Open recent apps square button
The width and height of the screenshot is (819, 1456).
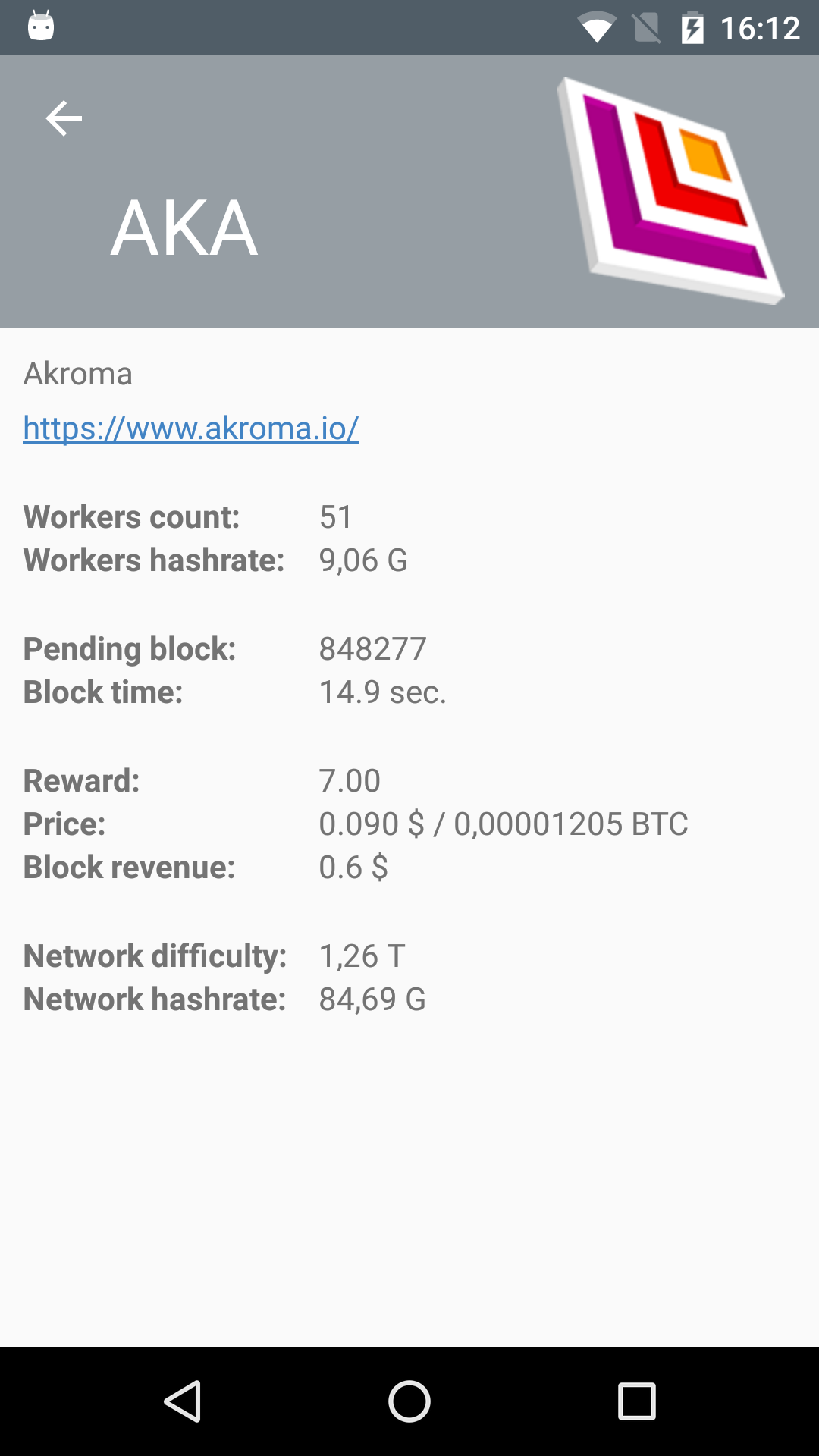[x=637, y=1401]
